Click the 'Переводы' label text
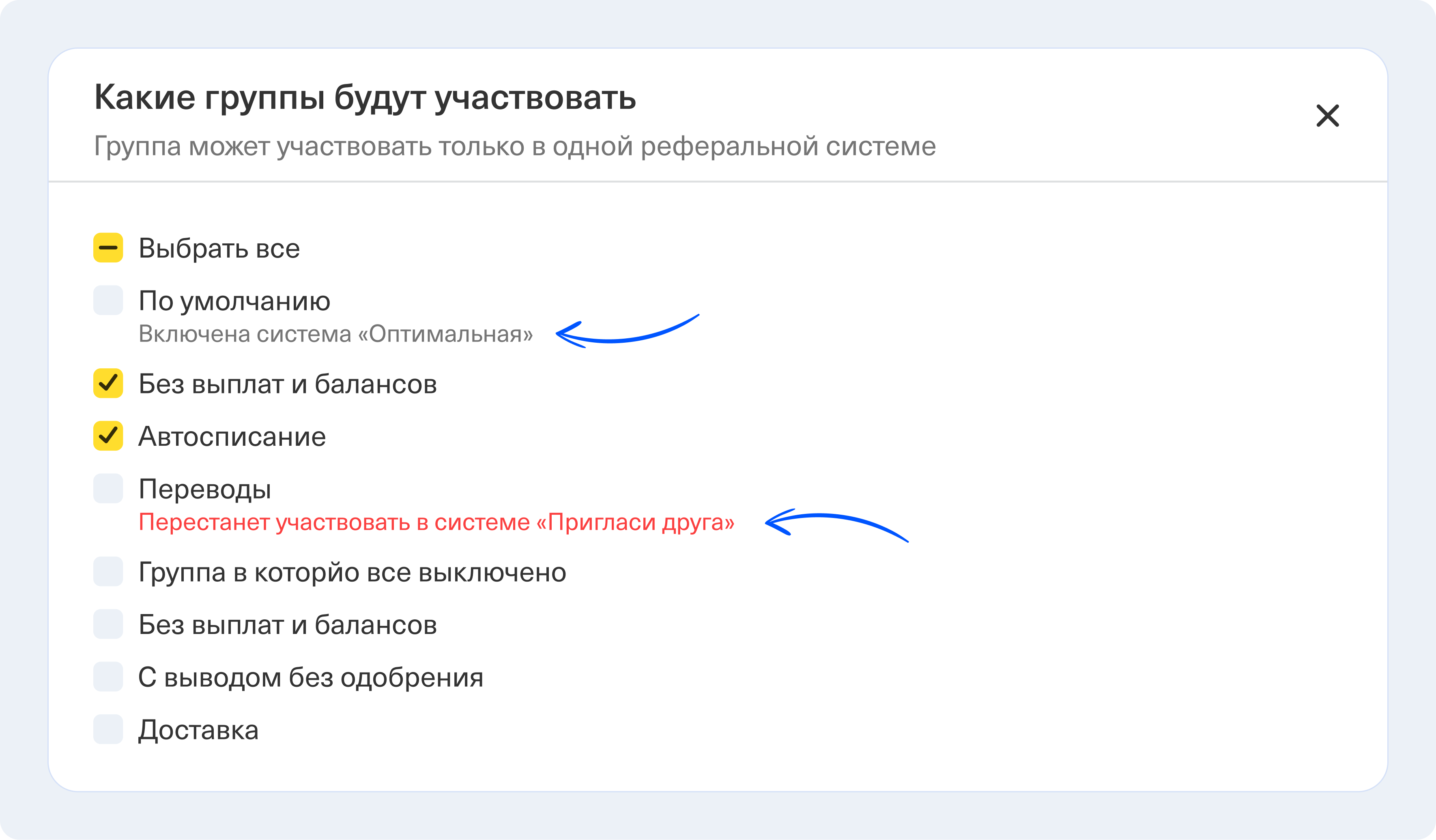 [205, 489]
